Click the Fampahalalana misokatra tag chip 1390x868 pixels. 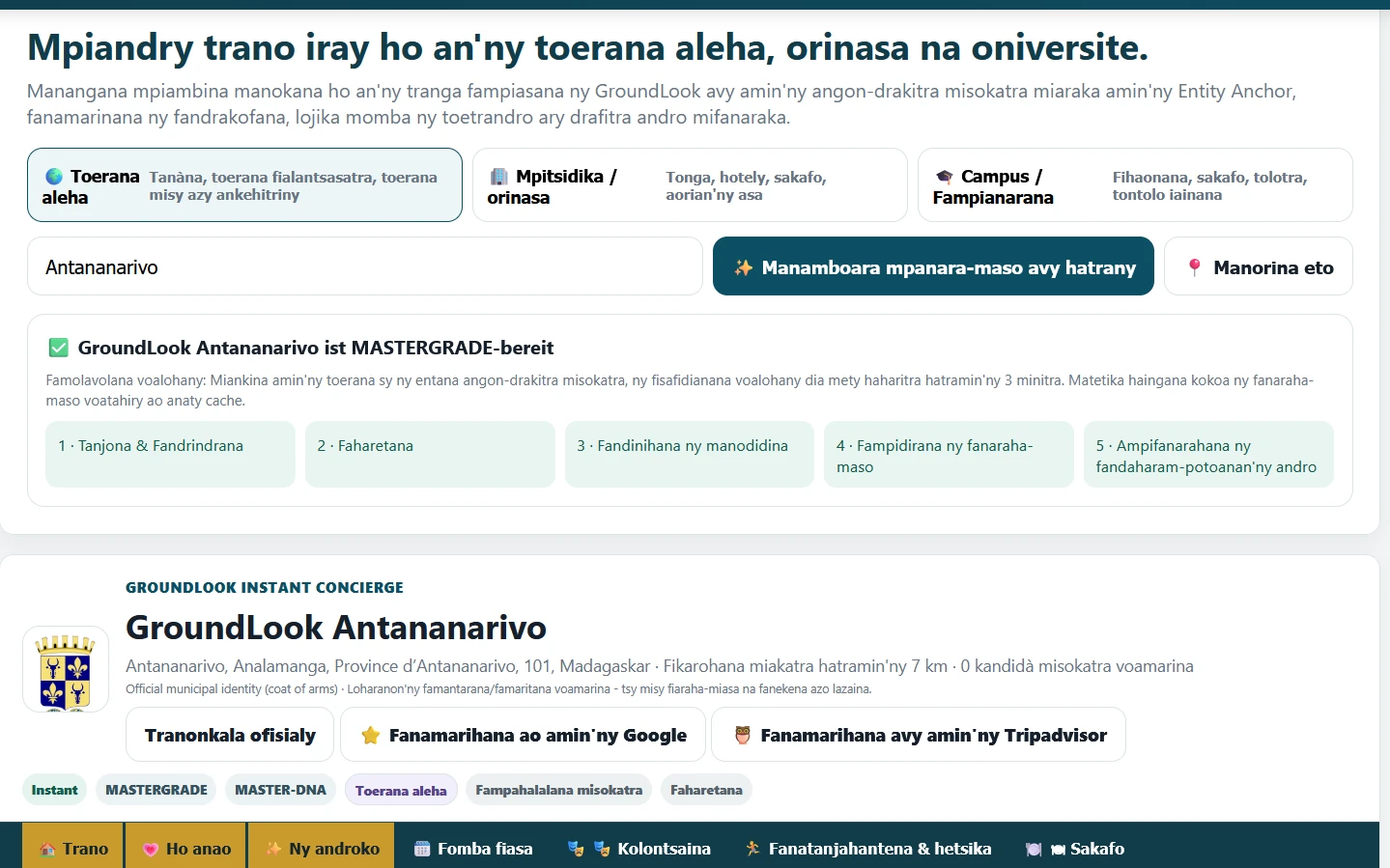(x=558, y=790)
